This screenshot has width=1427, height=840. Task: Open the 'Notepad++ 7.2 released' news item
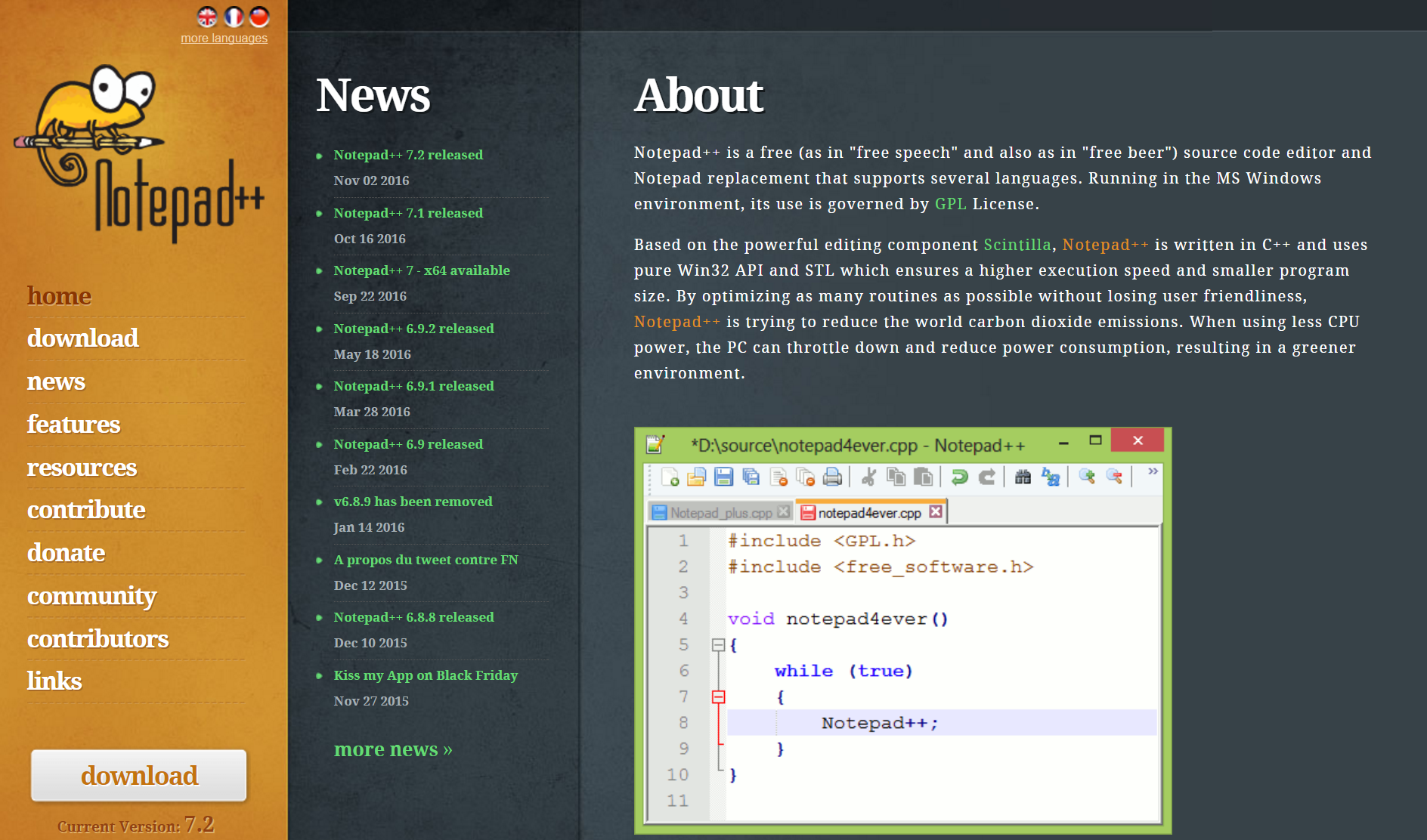point(408,155)
